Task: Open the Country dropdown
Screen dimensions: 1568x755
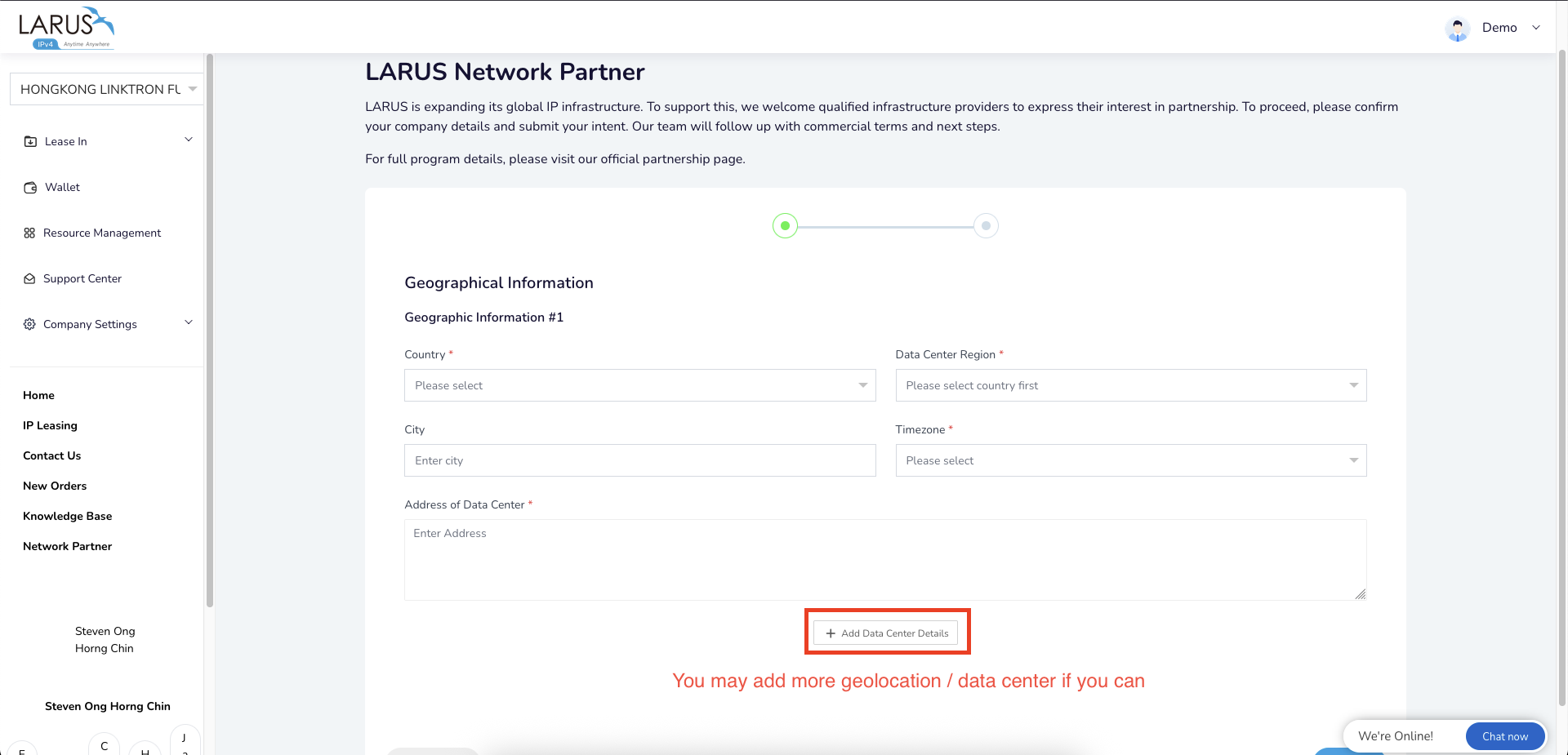Action: tap(640, 385)
